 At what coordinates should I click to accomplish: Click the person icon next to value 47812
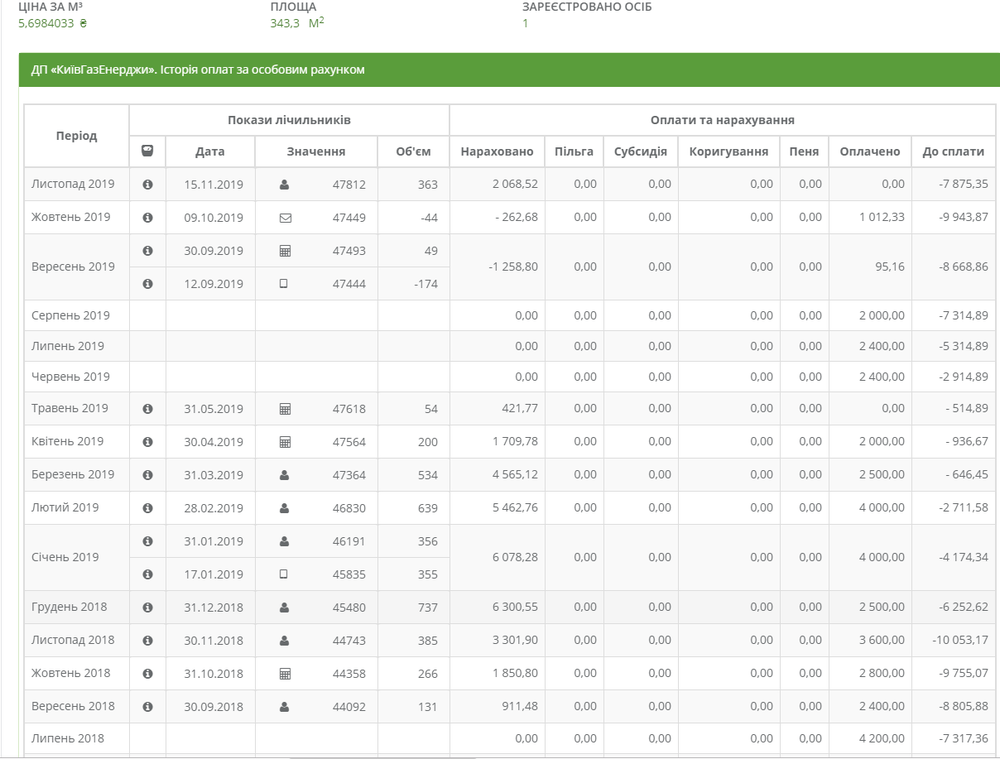pyautogui.click(x=285, y=185)
